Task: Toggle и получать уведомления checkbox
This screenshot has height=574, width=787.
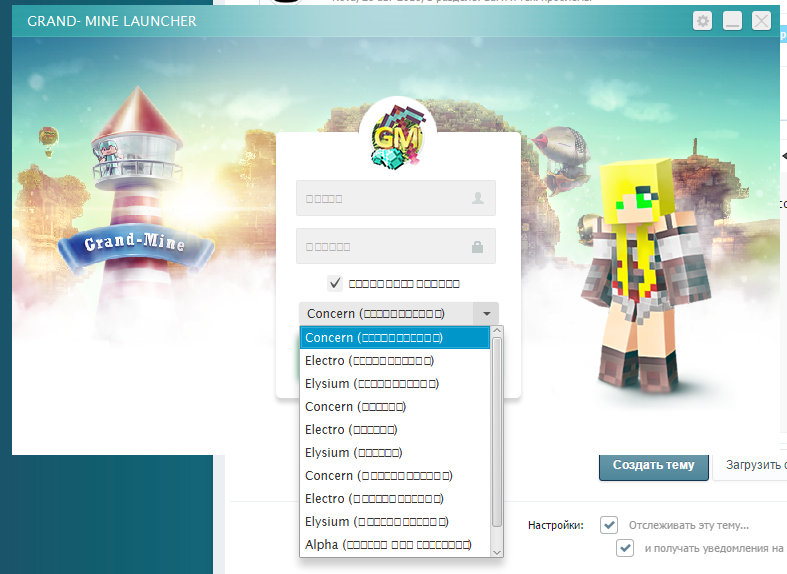Action: point(625,548)
